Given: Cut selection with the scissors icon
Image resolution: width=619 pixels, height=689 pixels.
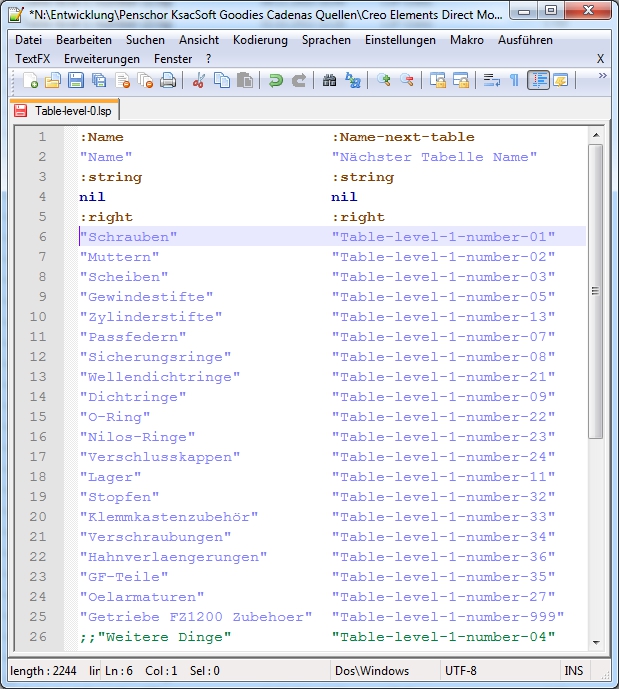Looking at the screenshot, I should (199, 81).
